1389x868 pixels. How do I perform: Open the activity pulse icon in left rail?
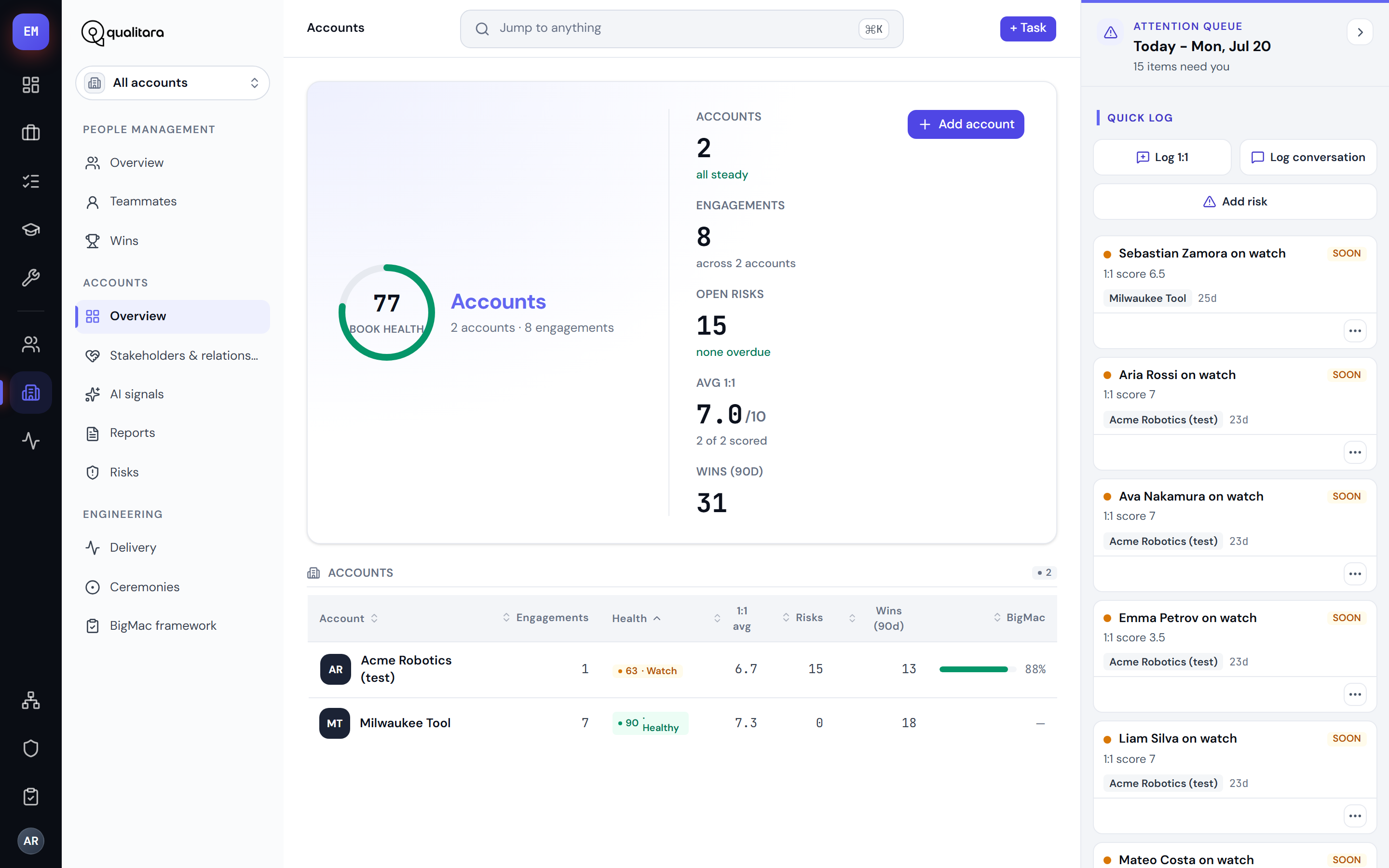click(31, 441)
